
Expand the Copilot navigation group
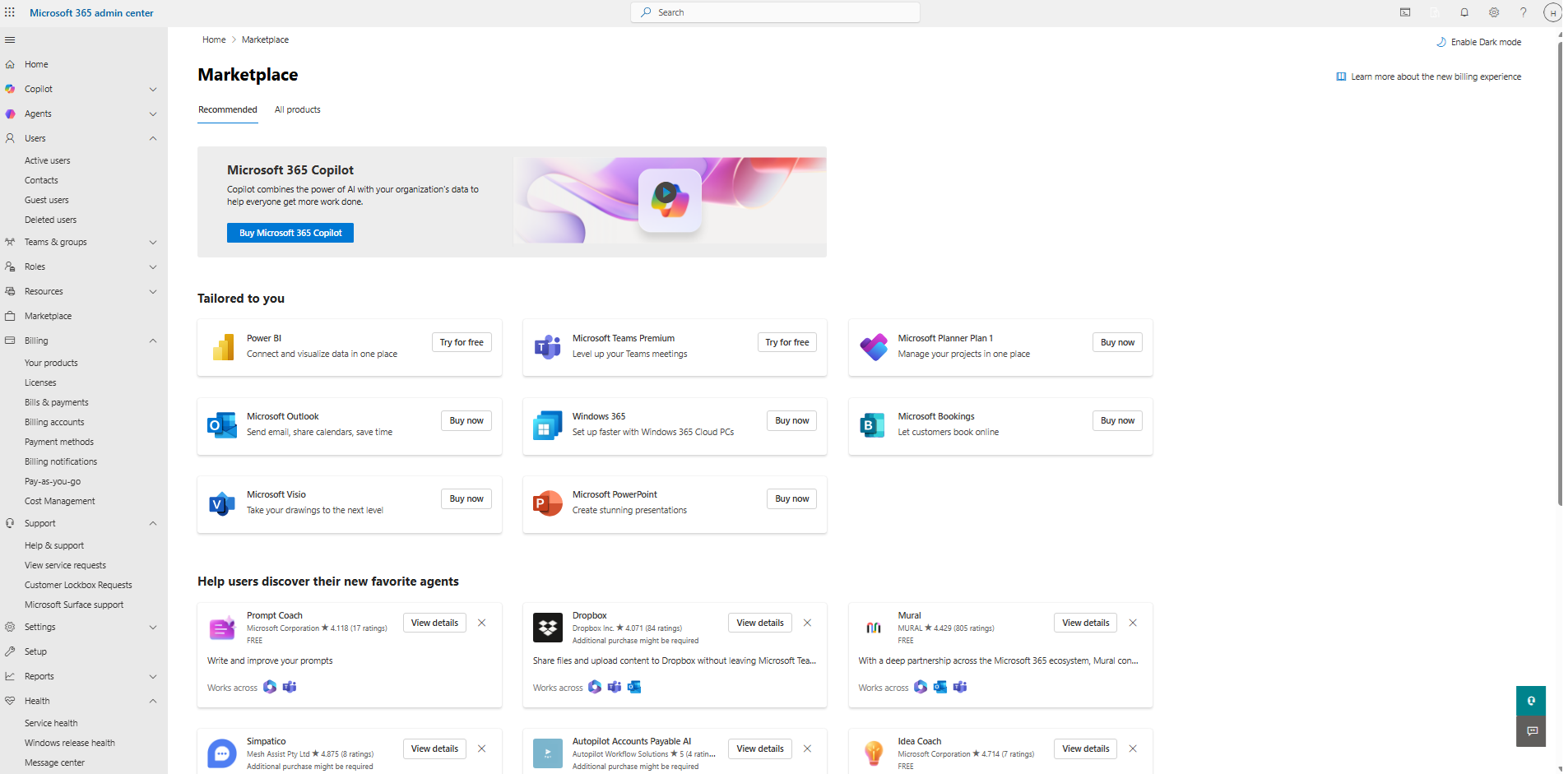point(153,89)
